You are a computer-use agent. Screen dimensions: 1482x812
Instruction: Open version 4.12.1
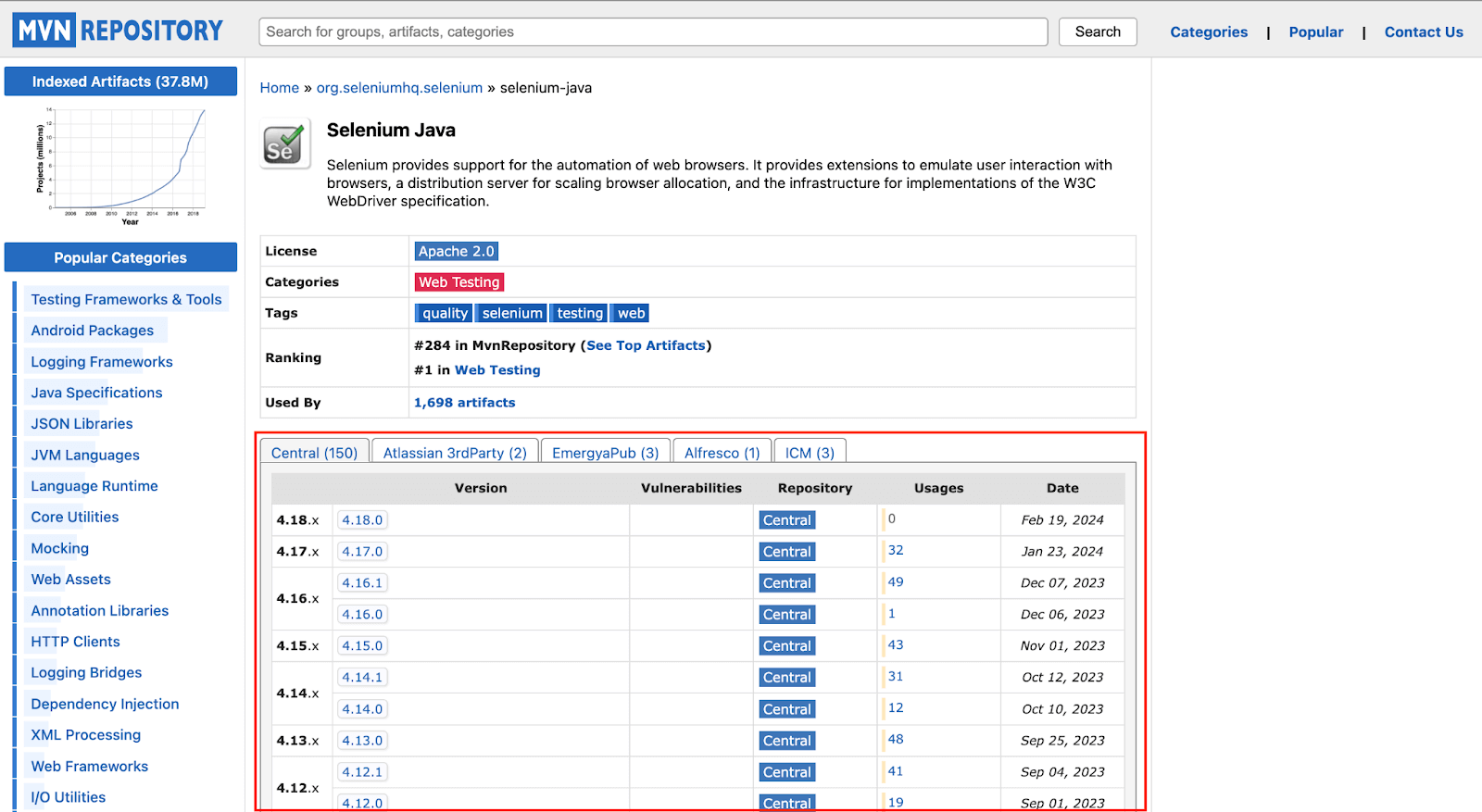pos(362,772)
